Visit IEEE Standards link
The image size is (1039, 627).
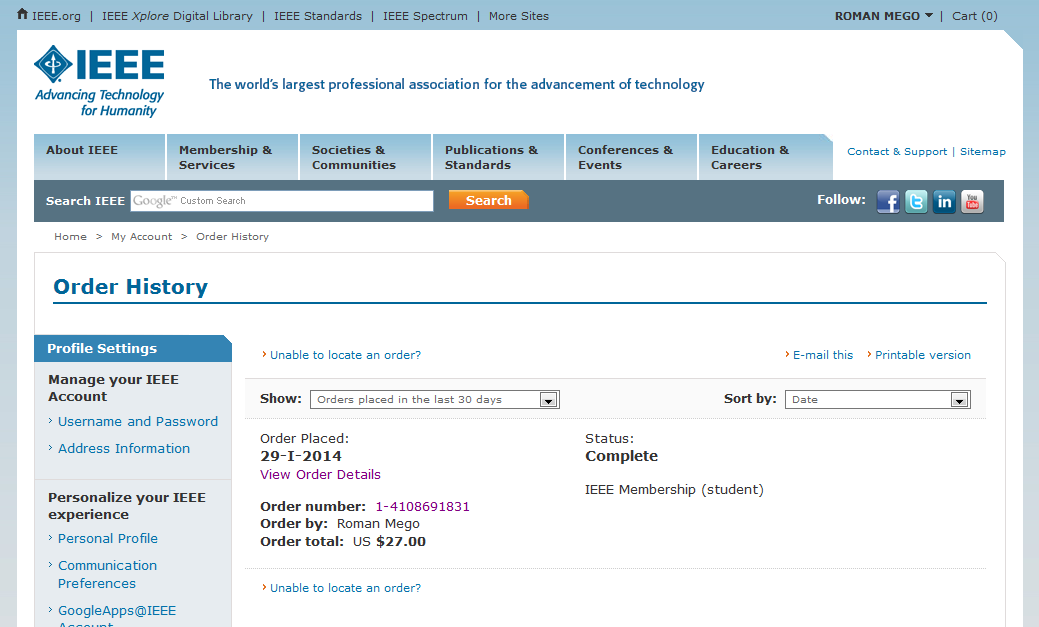point(318,16)
